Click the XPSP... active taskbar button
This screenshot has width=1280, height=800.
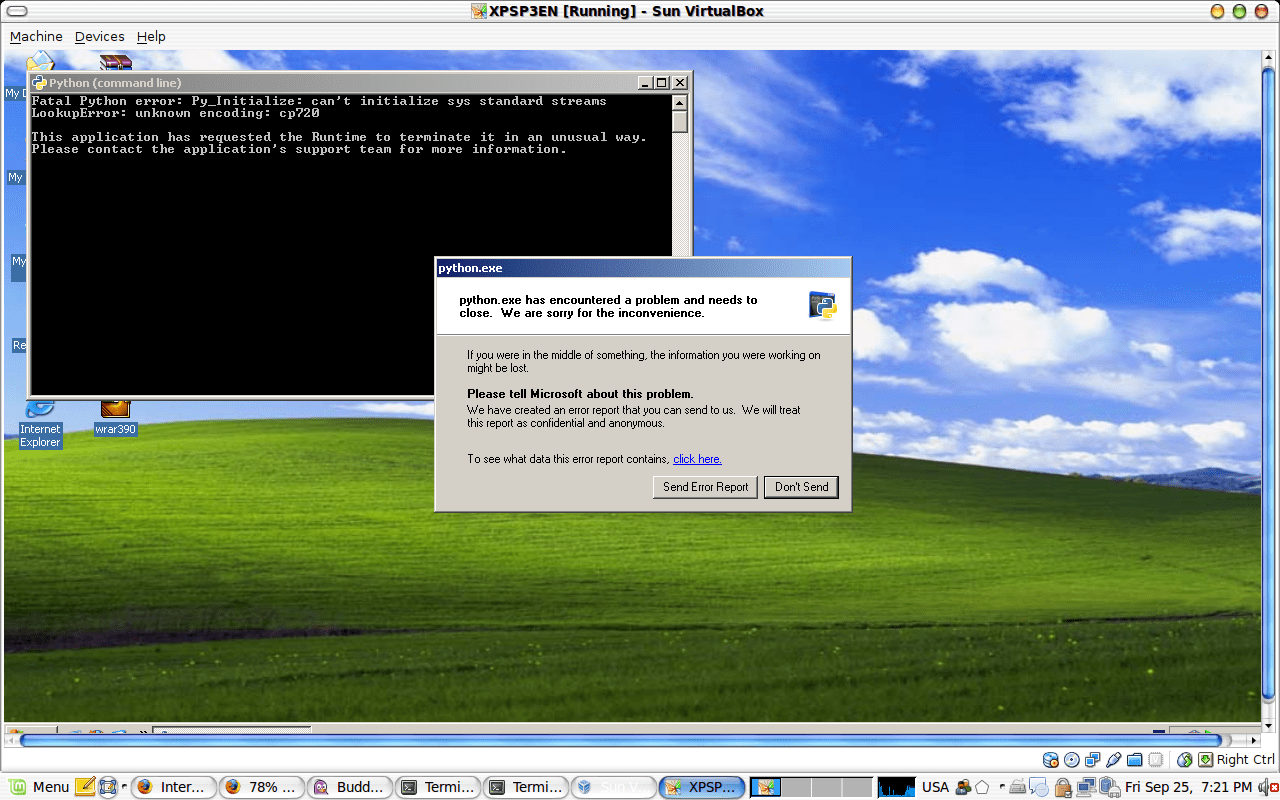click(702, 787)
